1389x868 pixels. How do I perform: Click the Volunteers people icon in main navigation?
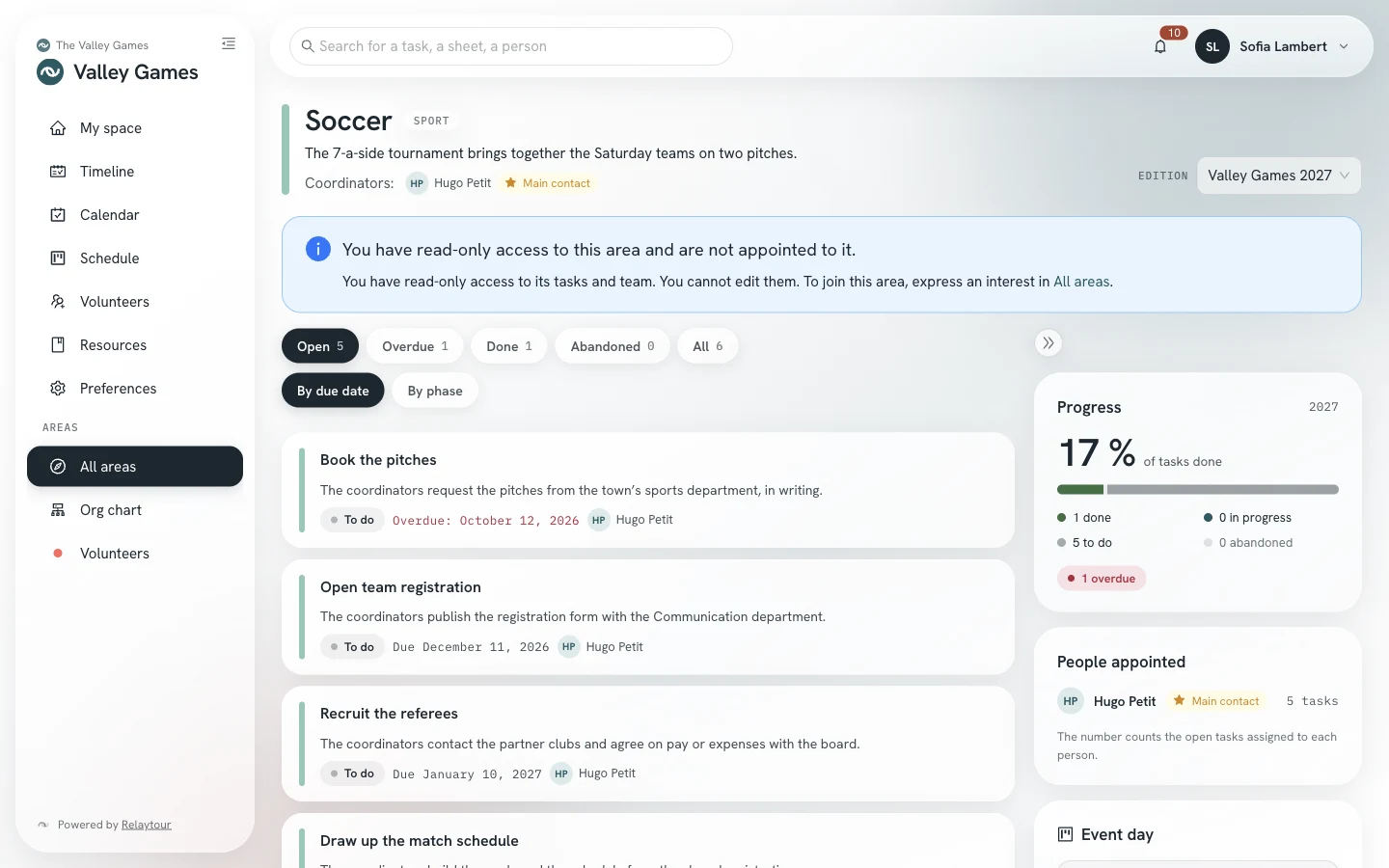click(58, 302)
